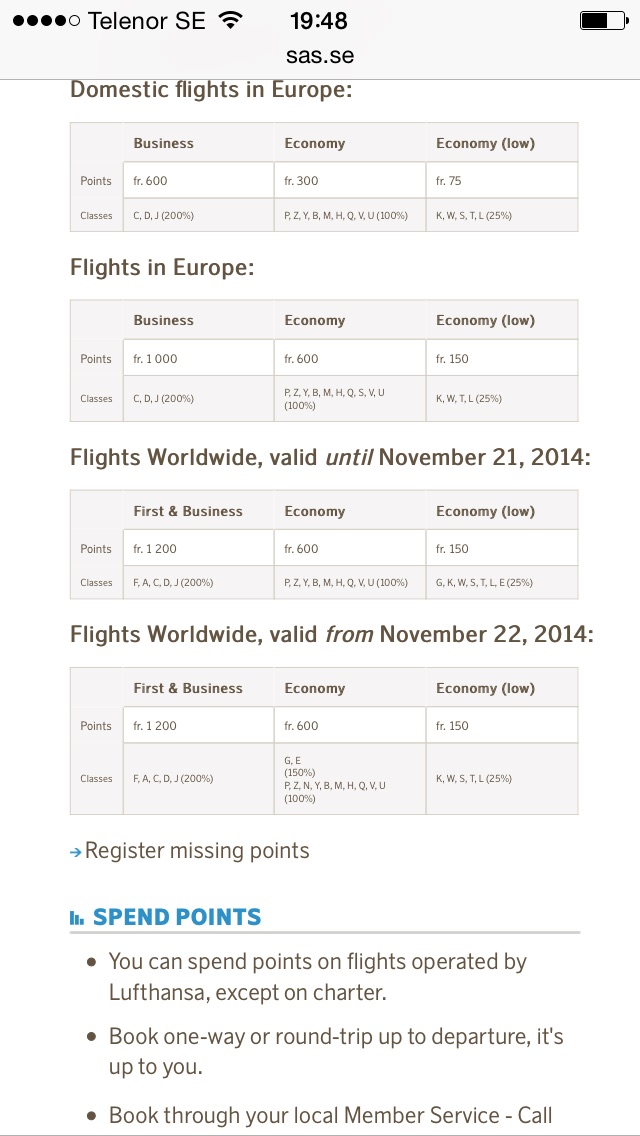Tap heading "Flights Worldwide, valid from November 22"
The image size is (640, 1136).
coord(331,635)
